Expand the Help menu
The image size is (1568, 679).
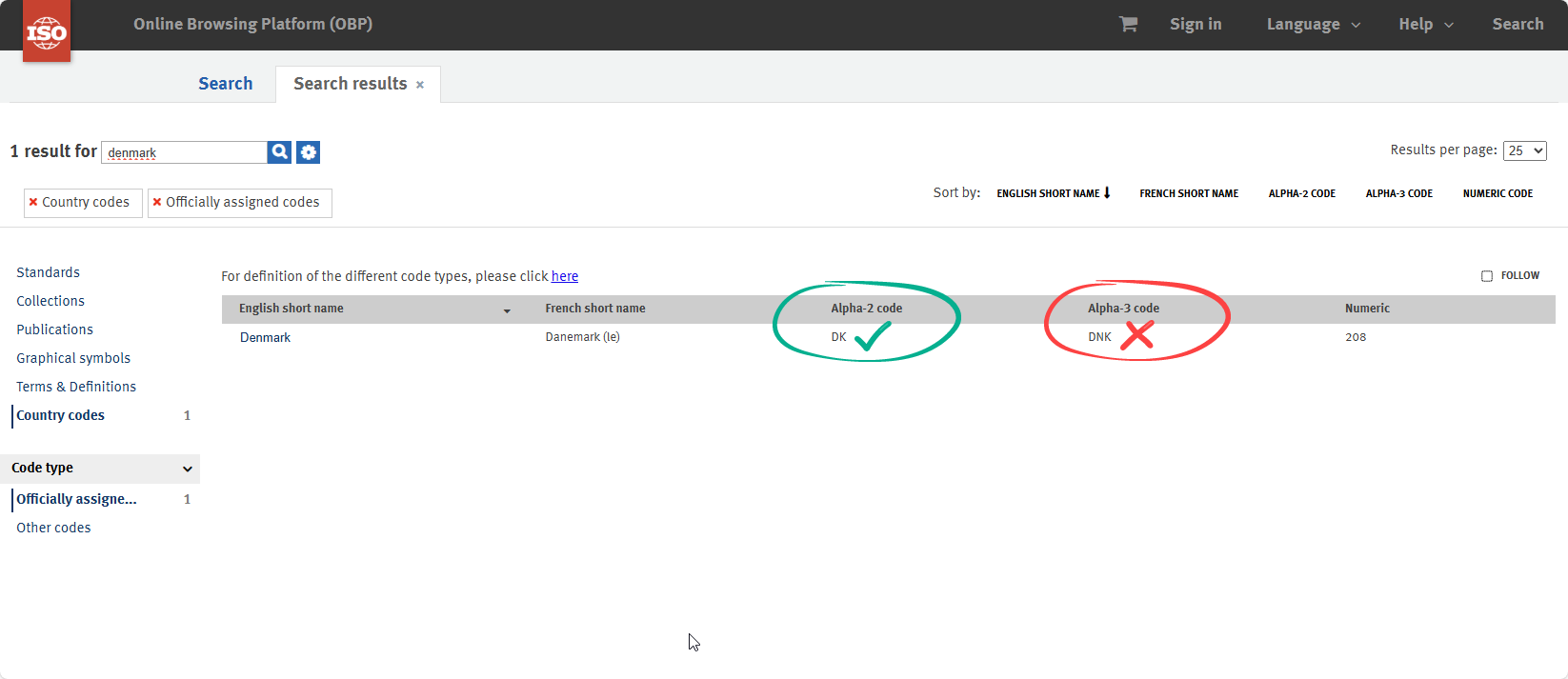tap(1426, 25)
